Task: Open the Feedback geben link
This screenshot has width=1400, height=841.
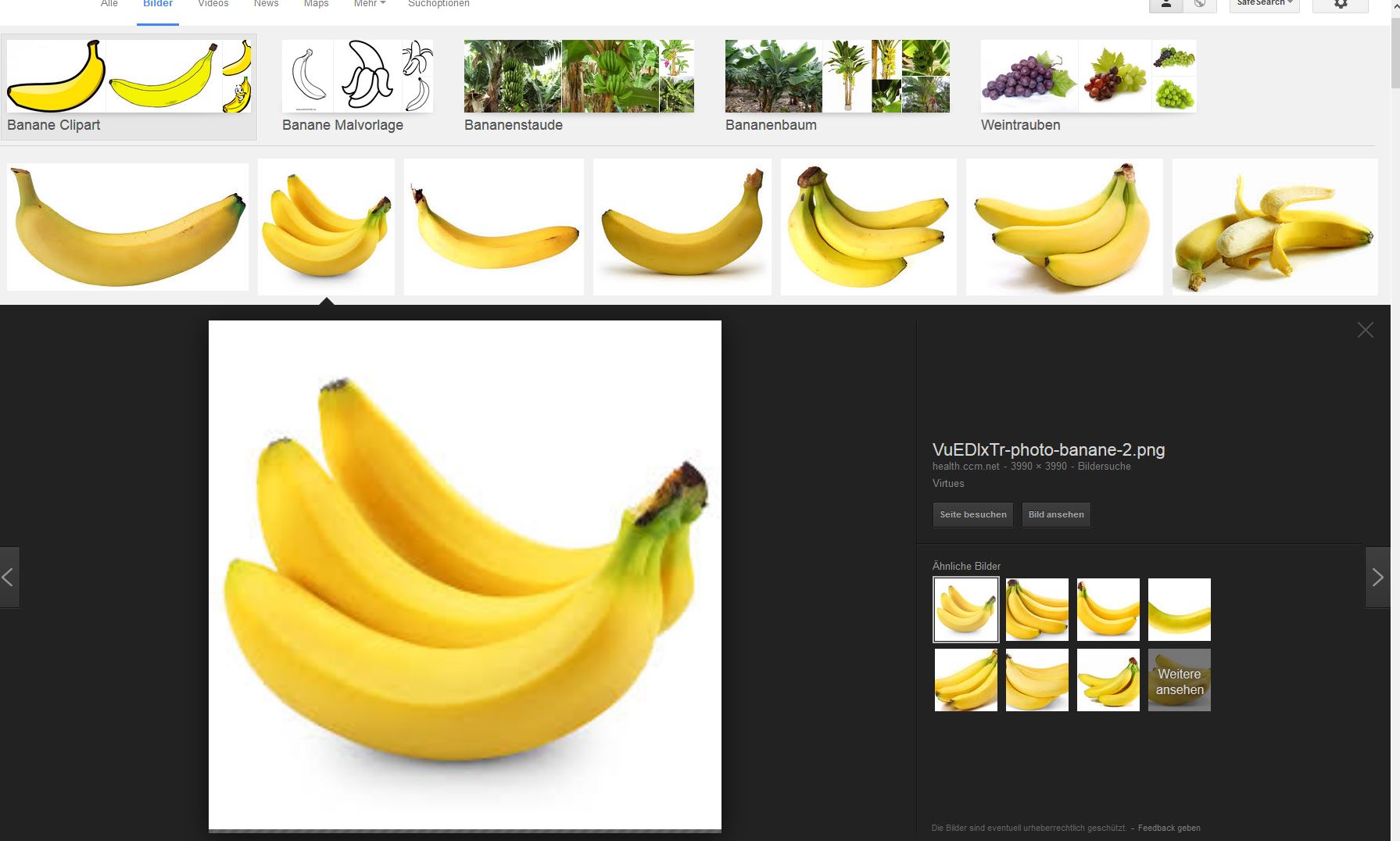Action: coord(1169,828)
